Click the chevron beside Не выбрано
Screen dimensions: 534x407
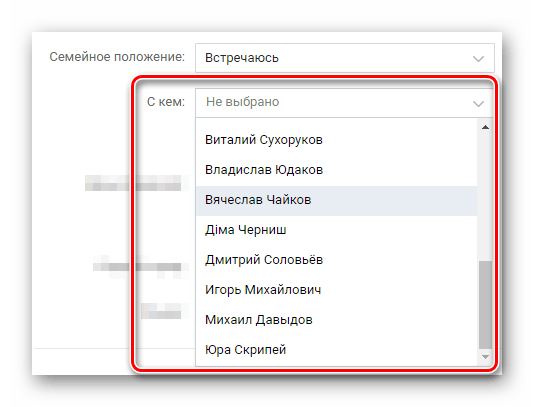tap(478, 104)
